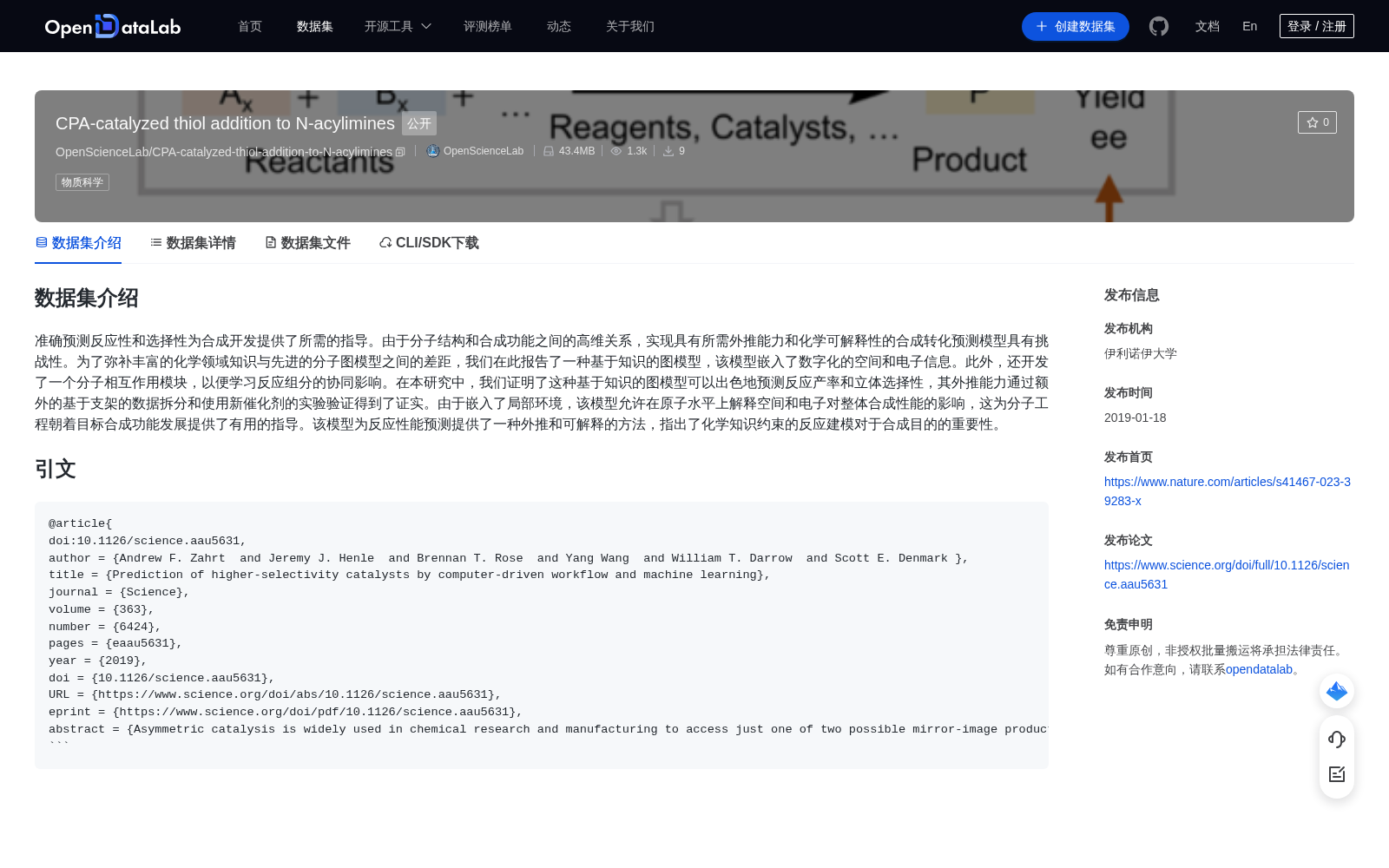This screenshot has height=868, width=1389.
Task: Star the dataset with the star button
Action: 1317,122
